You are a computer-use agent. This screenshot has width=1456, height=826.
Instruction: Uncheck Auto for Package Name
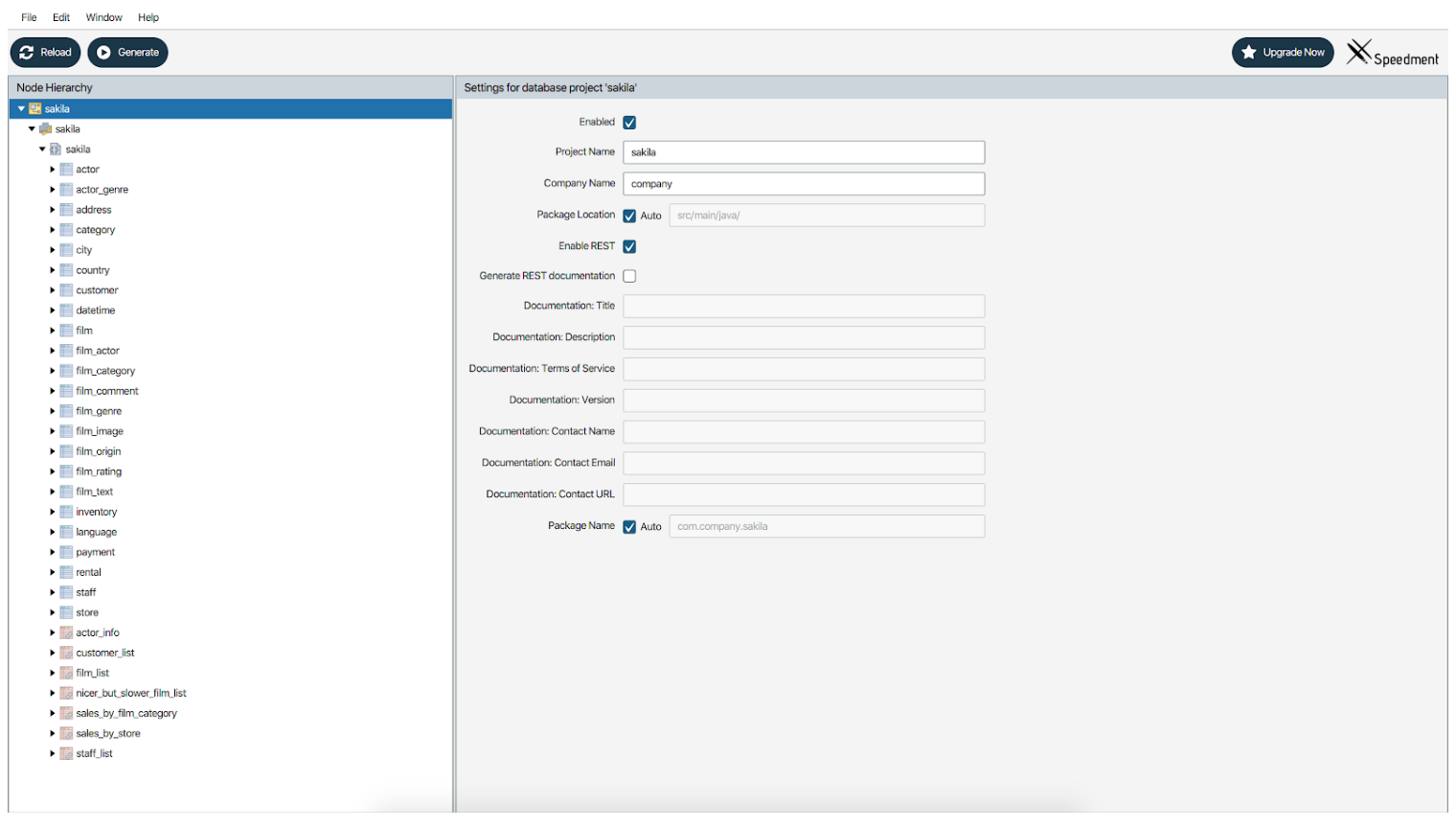pyautogui.click(x=629, y=526)
